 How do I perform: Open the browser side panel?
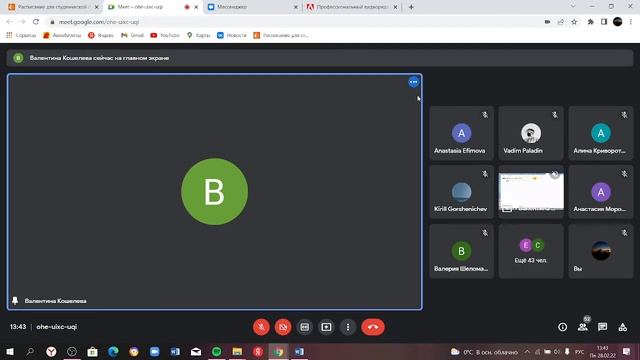click(x=604, y=22)
